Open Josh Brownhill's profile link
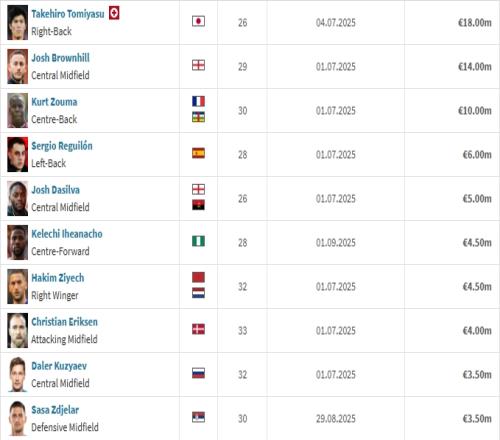The image size is (500, 440). coord(60,58)
